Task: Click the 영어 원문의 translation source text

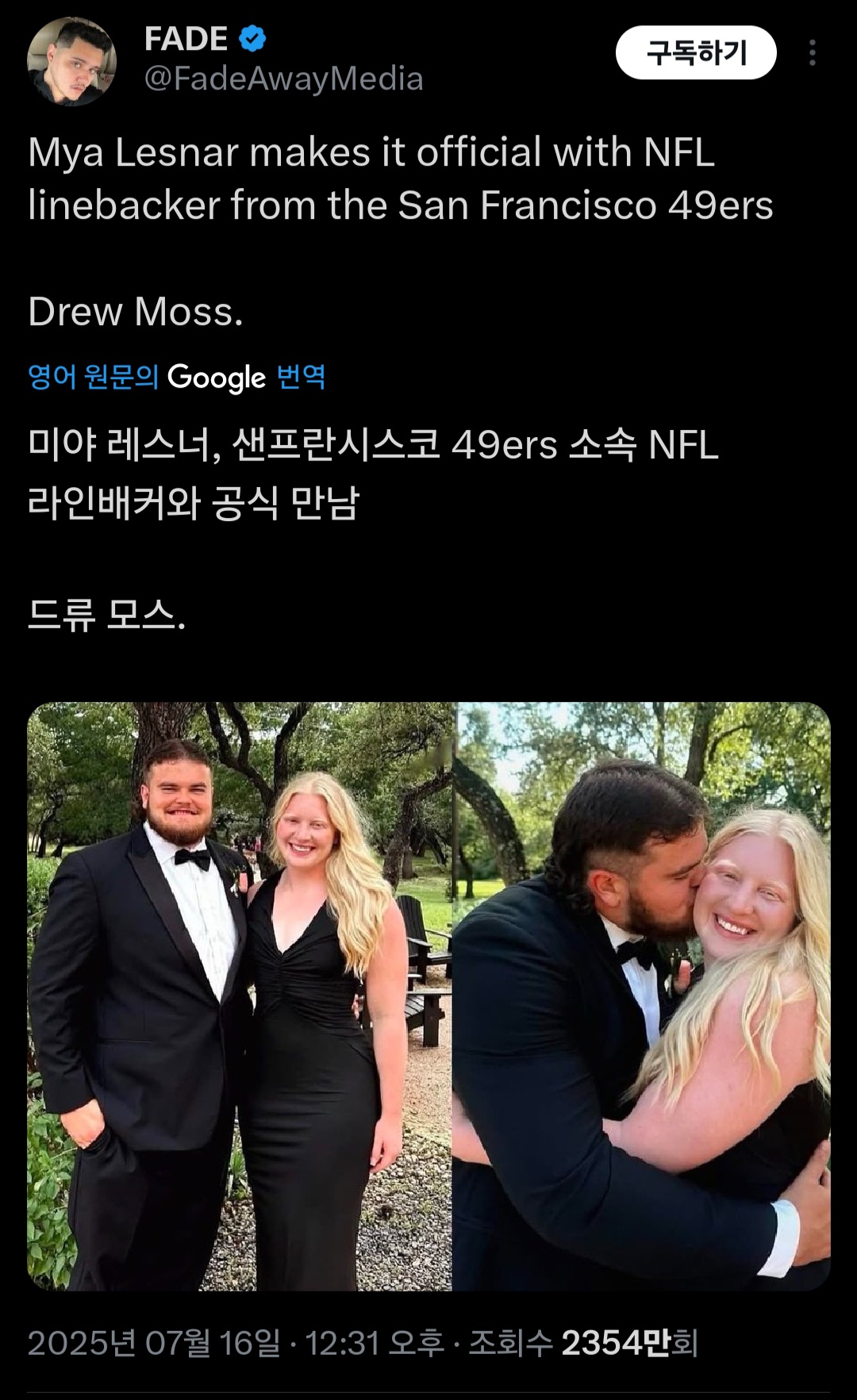Action: pos(93,376)
